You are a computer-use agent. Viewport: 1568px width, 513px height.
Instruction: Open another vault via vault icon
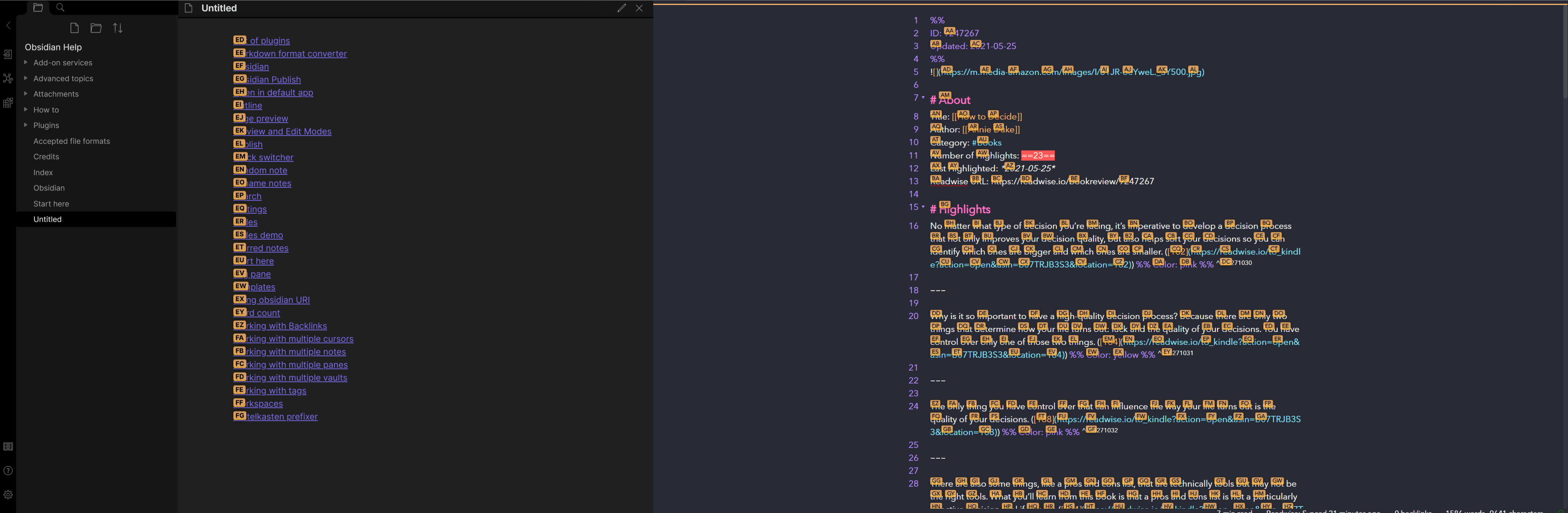[8, 447]
